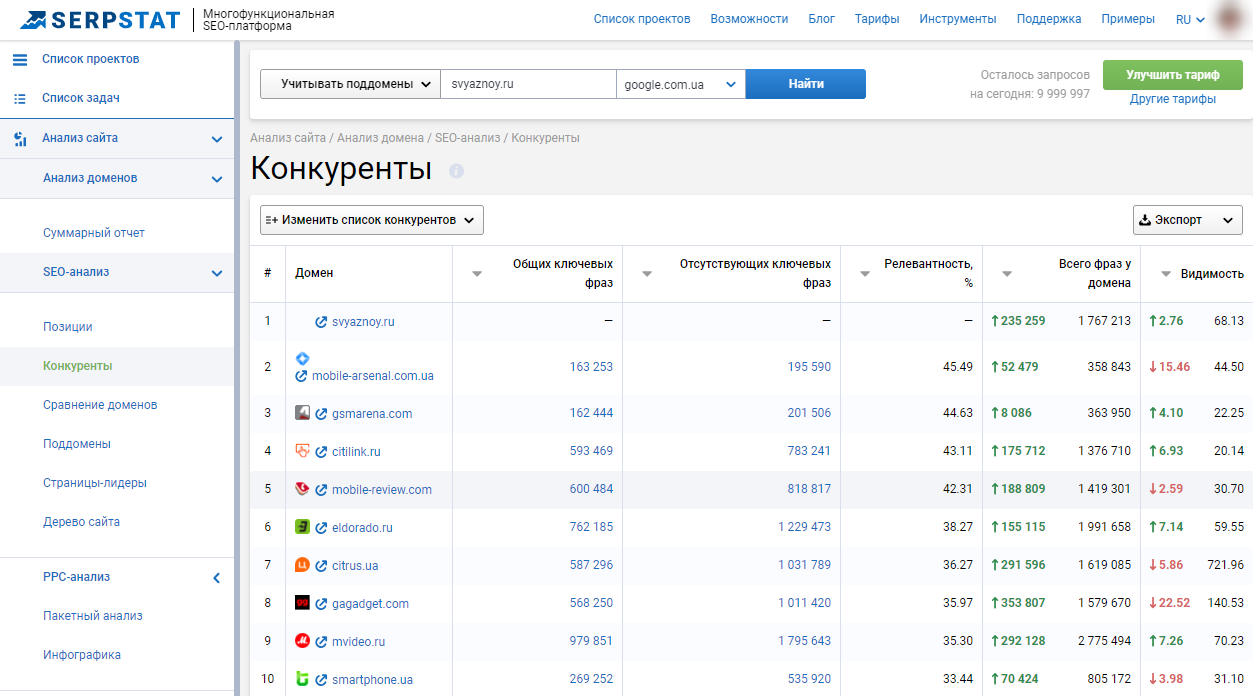
Task: Click the info icon next to Конкуренты heading
Action: pos(456,171)
